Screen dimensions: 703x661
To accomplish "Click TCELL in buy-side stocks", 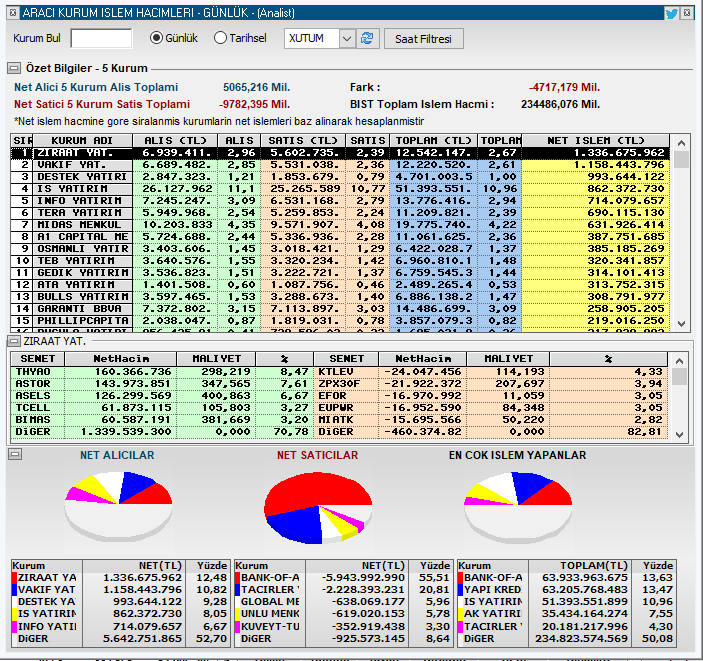I will click(x=33, y=408).
